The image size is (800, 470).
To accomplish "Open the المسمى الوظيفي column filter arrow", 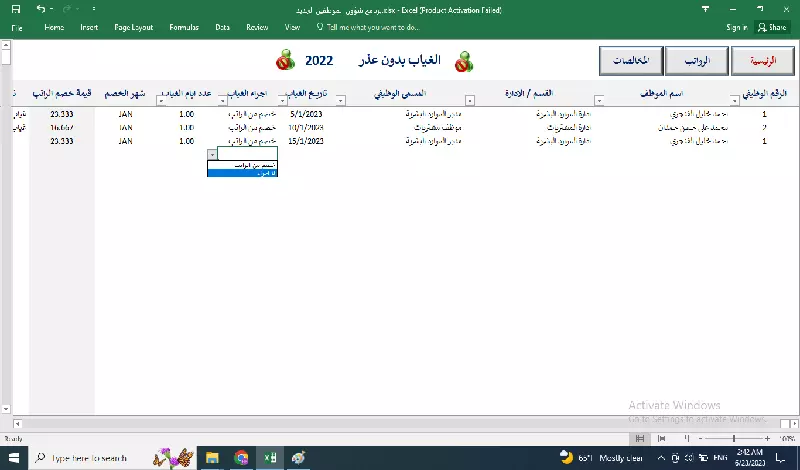I will click(340, 101).
